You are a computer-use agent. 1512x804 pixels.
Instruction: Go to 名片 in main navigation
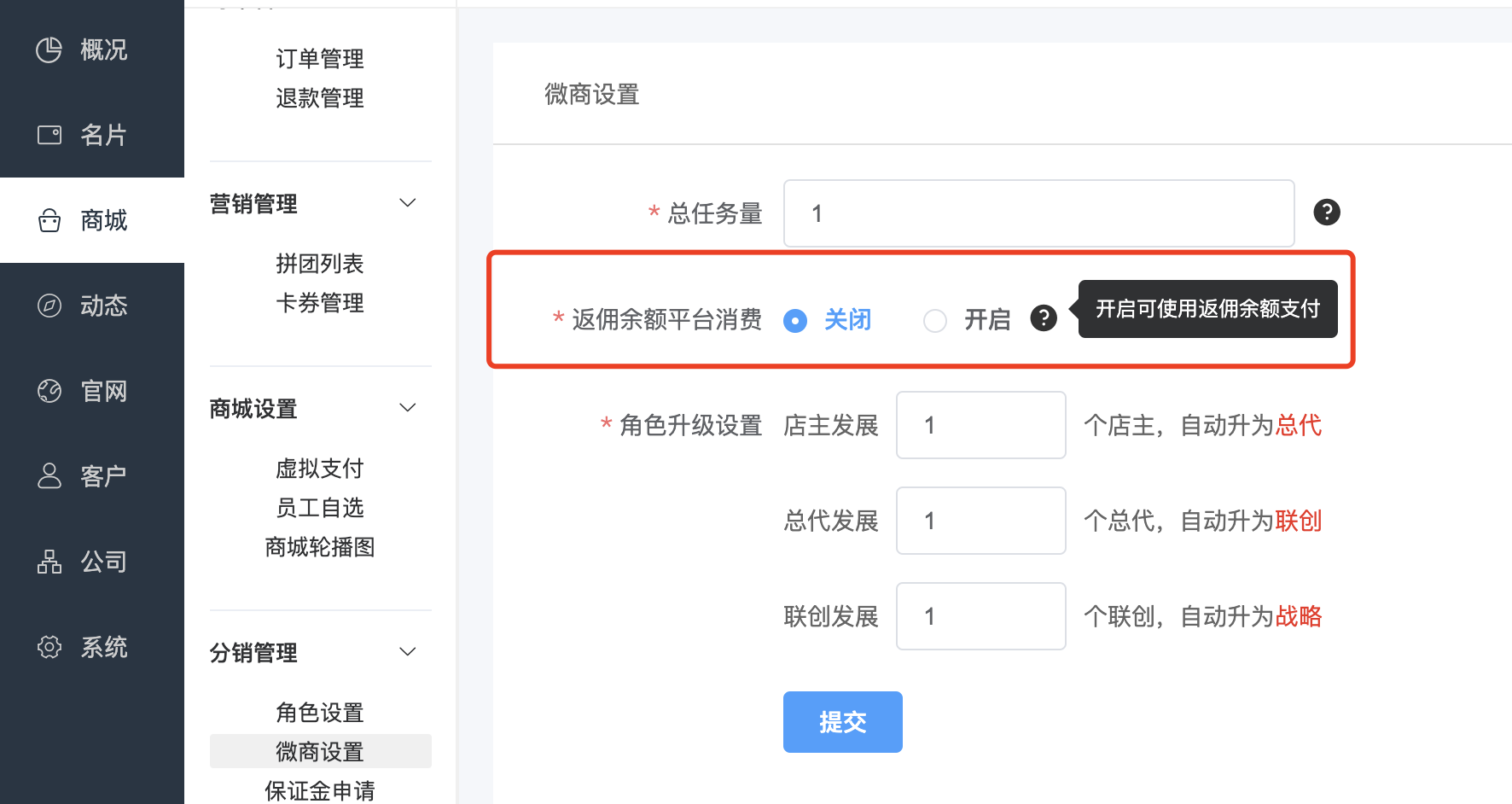click(x=92, y=135)
